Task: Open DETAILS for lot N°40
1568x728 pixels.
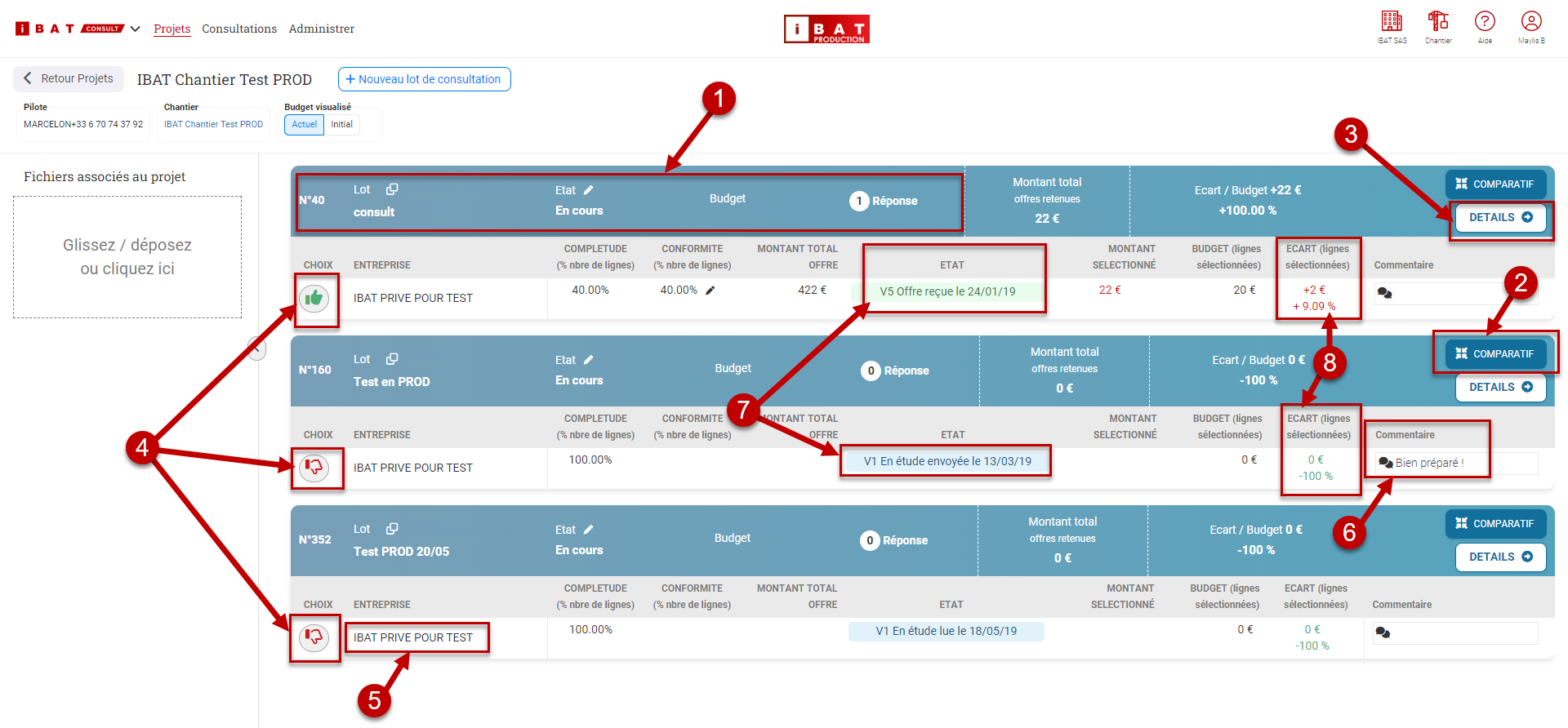Action: point(1500,218)
